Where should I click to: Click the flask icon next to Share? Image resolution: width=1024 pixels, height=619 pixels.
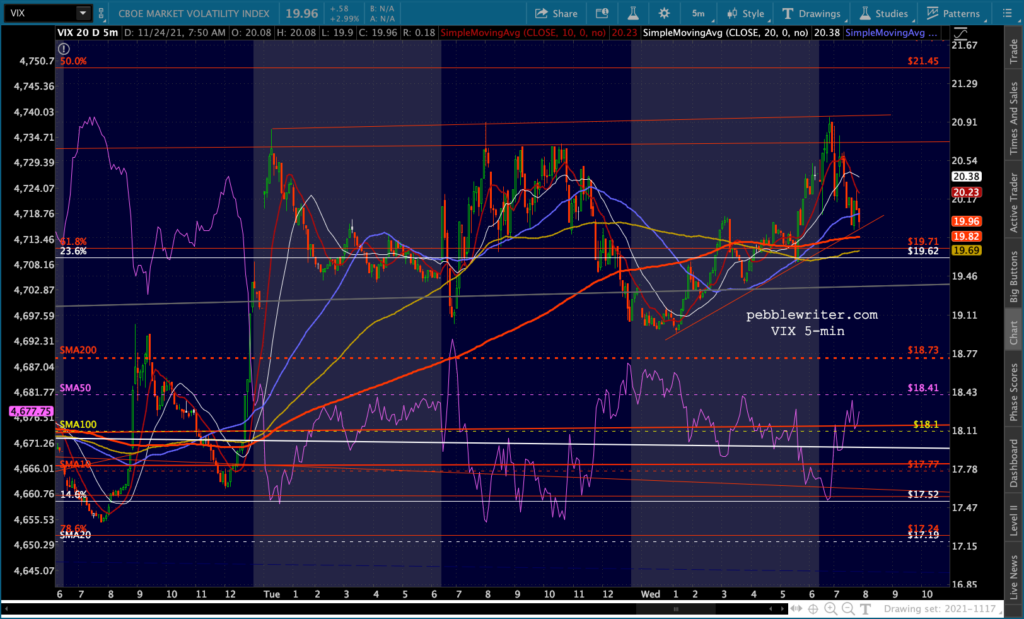(633, 13)
